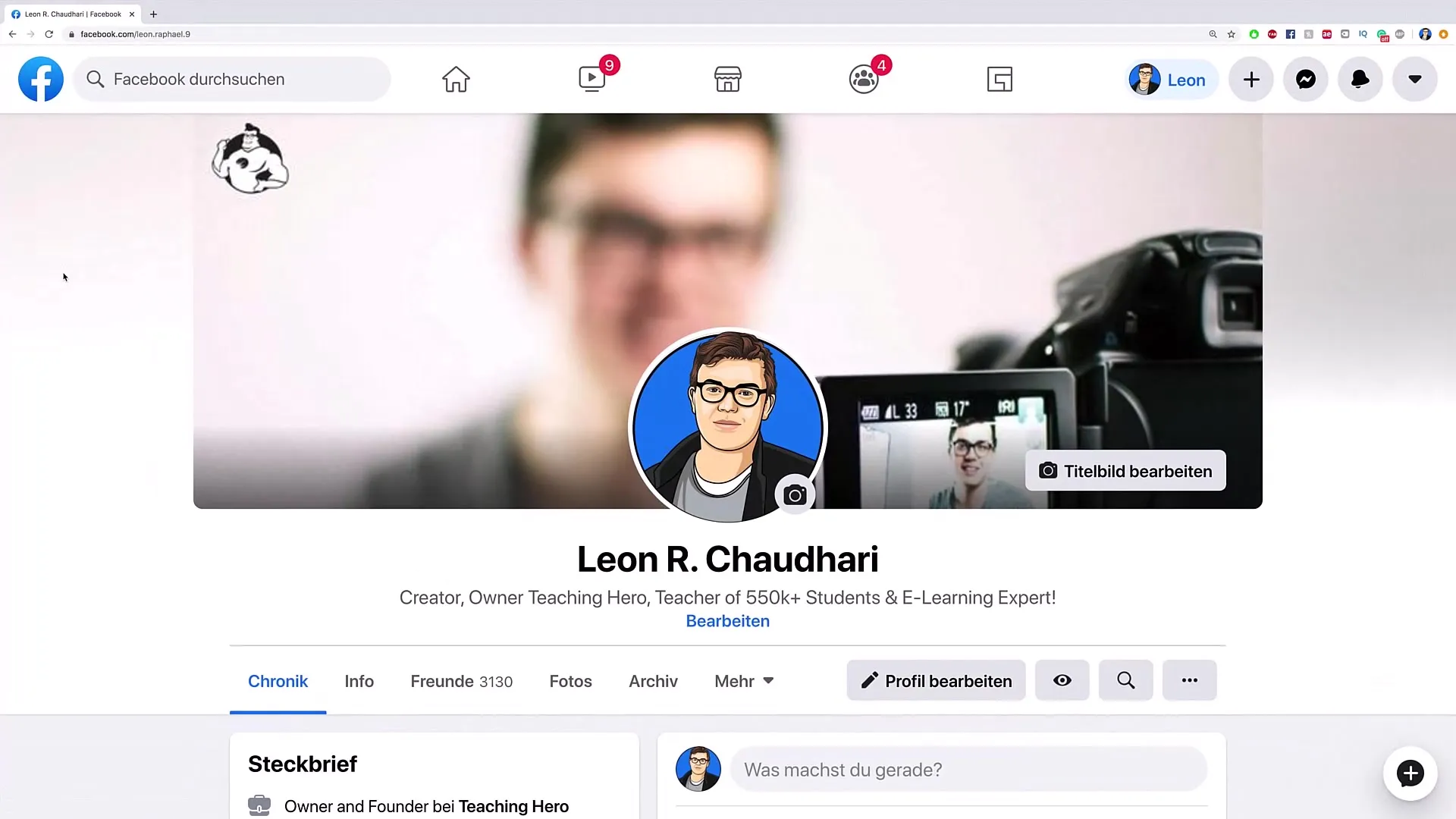Click the notifications bell icon

[1359, 79]
